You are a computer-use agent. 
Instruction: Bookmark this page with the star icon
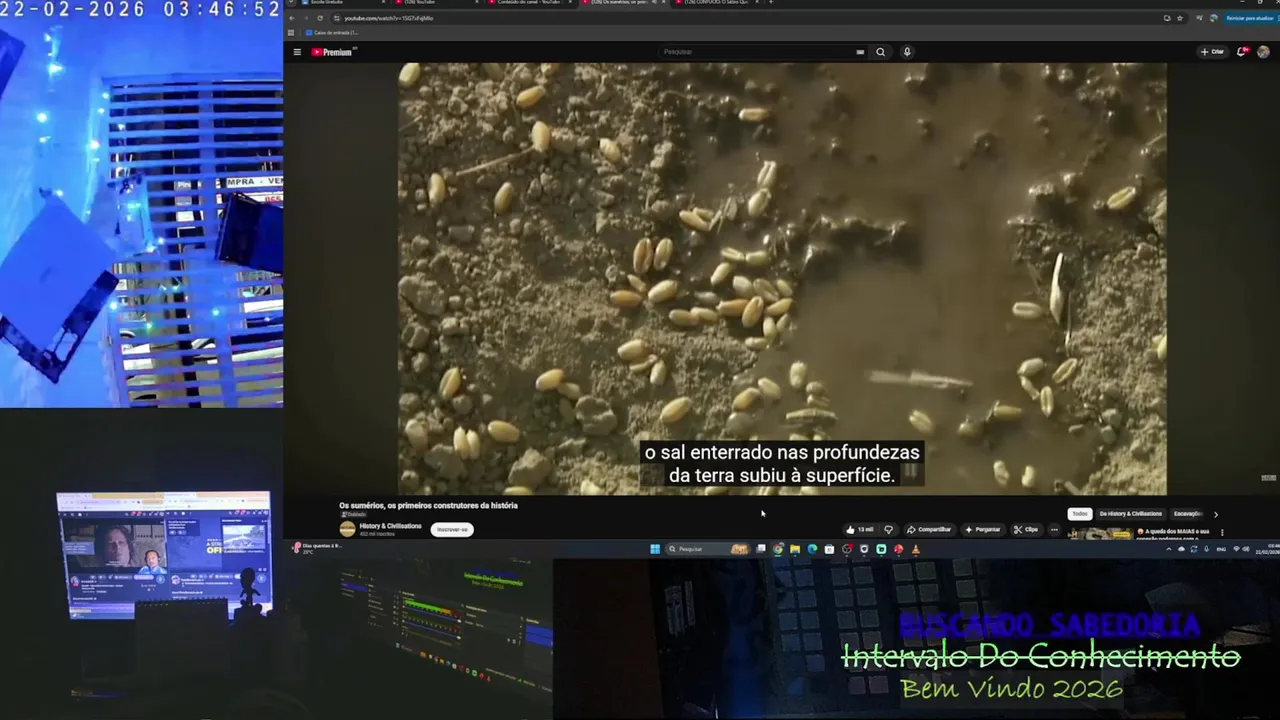tap(1180, 18)
